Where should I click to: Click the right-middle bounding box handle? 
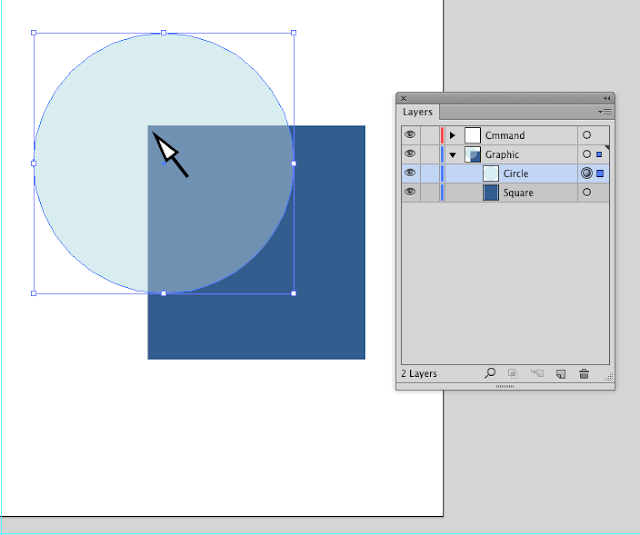[293, 163]
